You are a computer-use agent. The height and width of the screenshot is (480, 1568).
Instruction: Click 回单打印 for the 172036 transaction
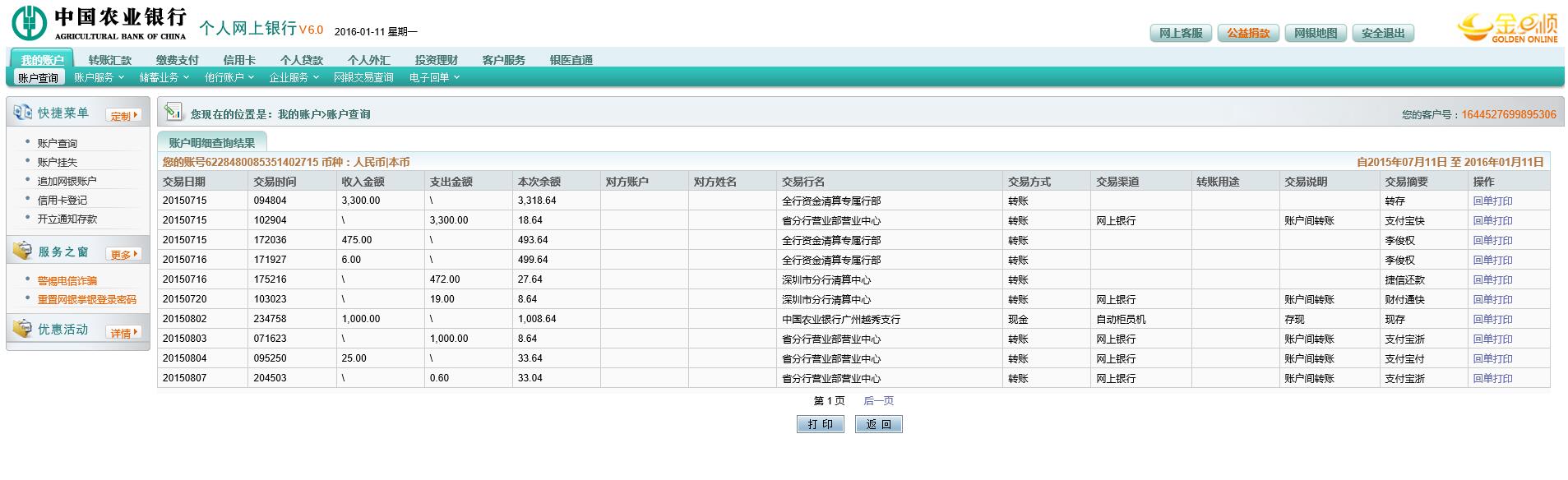pos(1492,240)
